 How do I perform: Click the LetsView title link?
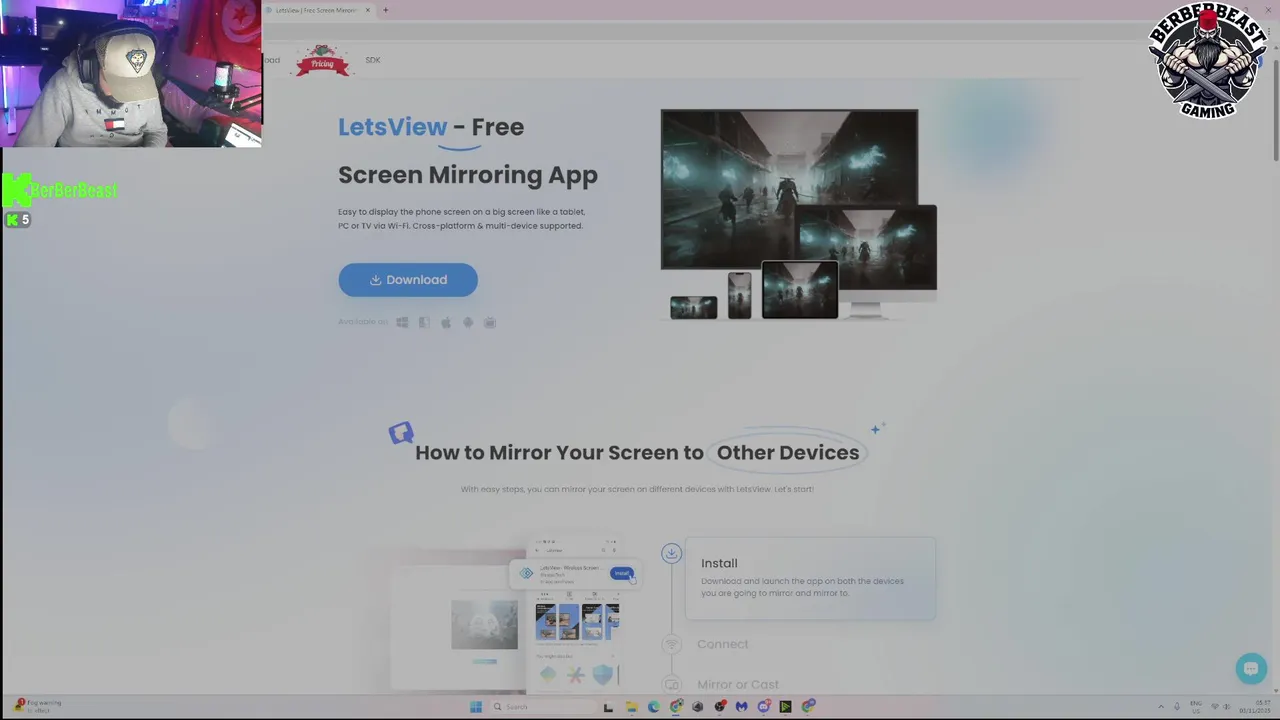point(392,127)
